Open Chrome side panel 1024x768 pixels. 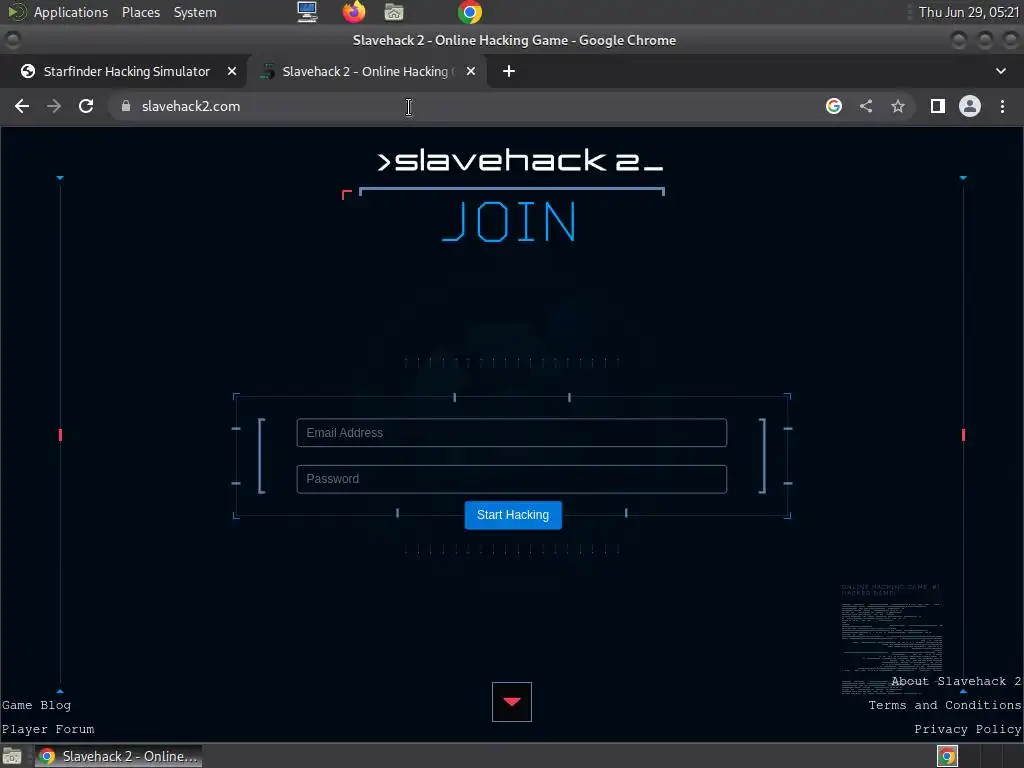click(x=938, y=106)
